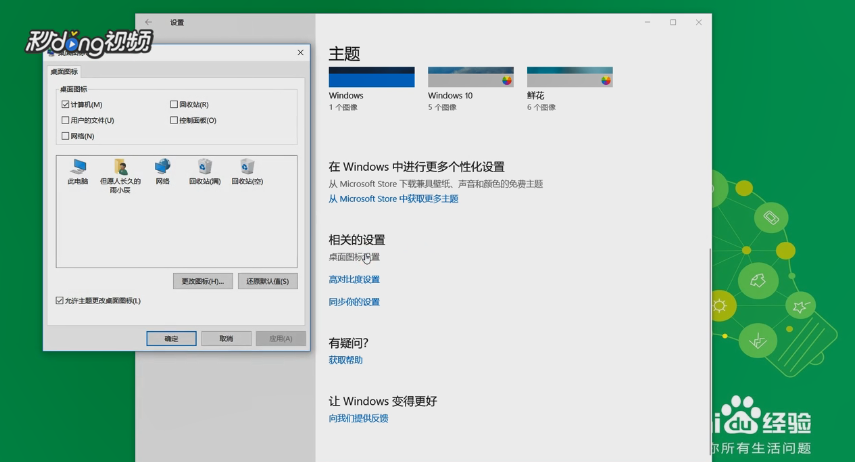Open the 同步你的设置 link

pos(354,302)
